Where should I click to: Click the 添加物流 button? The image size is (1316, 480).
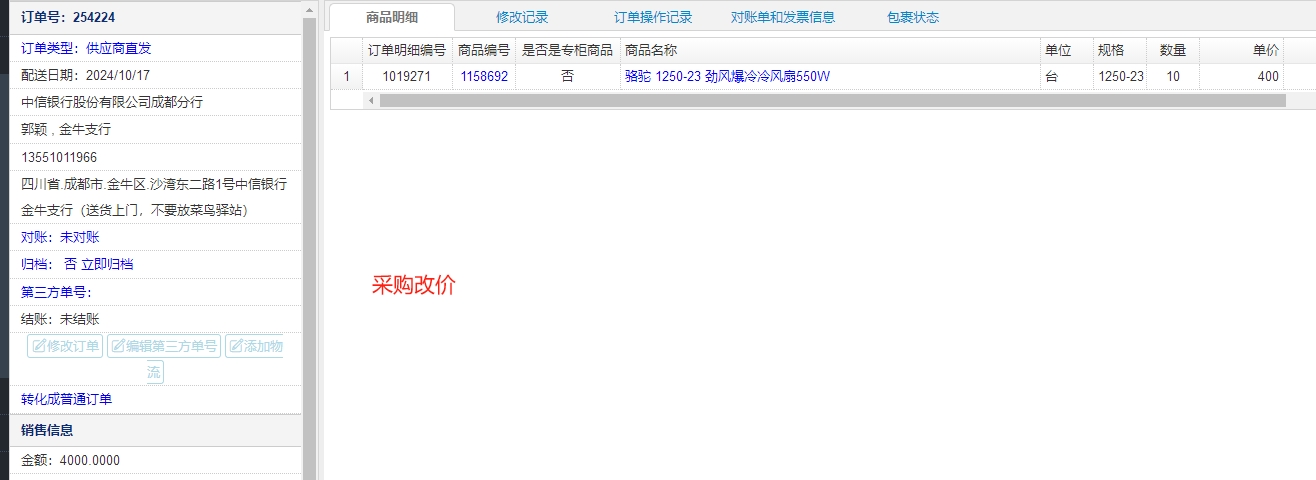[x=254, y=346]
